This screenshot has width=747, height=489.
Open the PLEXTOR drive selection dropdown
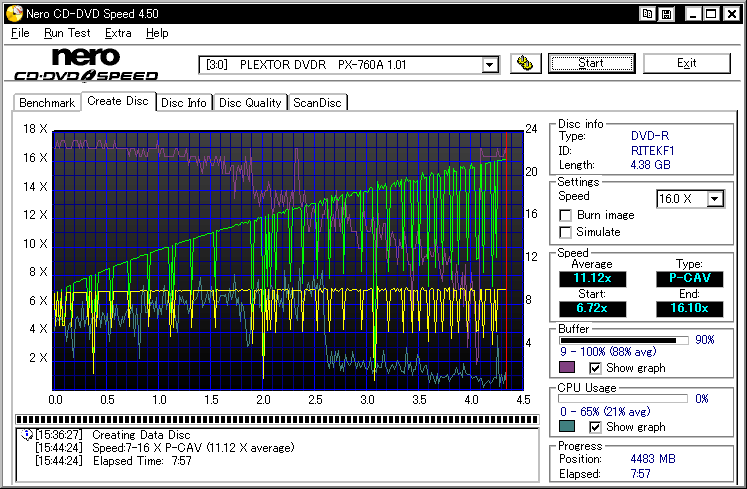489,65
